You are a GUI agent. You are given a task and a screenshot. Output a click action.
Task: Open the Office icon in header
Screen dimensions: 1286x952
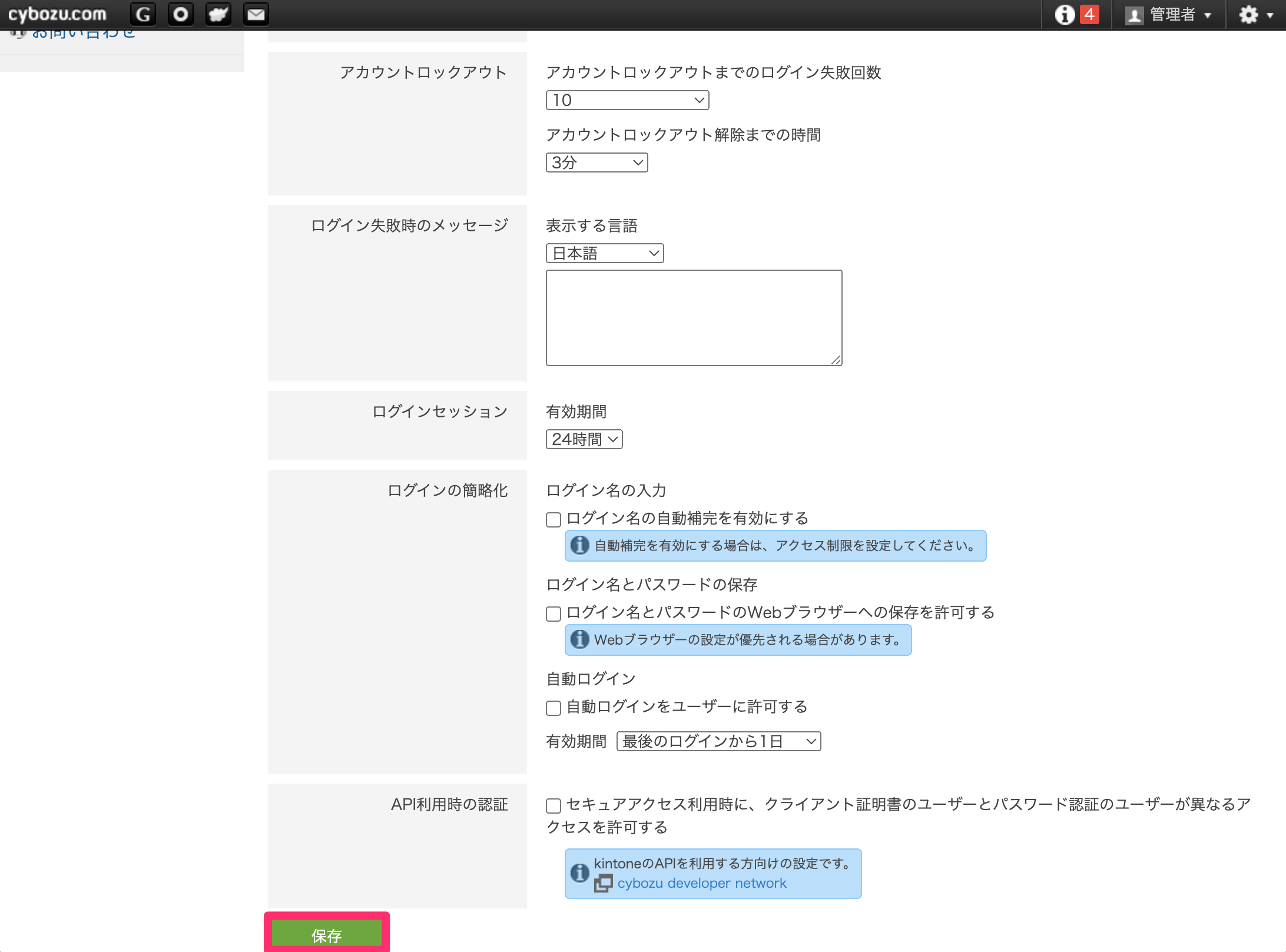pos(181,14)
